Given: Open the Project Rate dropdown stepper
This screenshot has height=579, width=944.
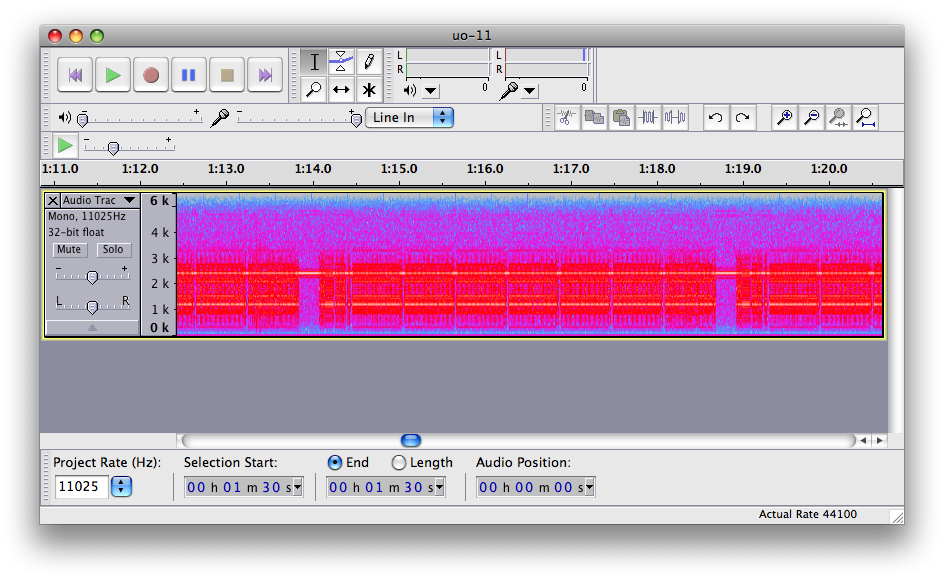Looking at the screenshot, I should click(x=121, y=486).
